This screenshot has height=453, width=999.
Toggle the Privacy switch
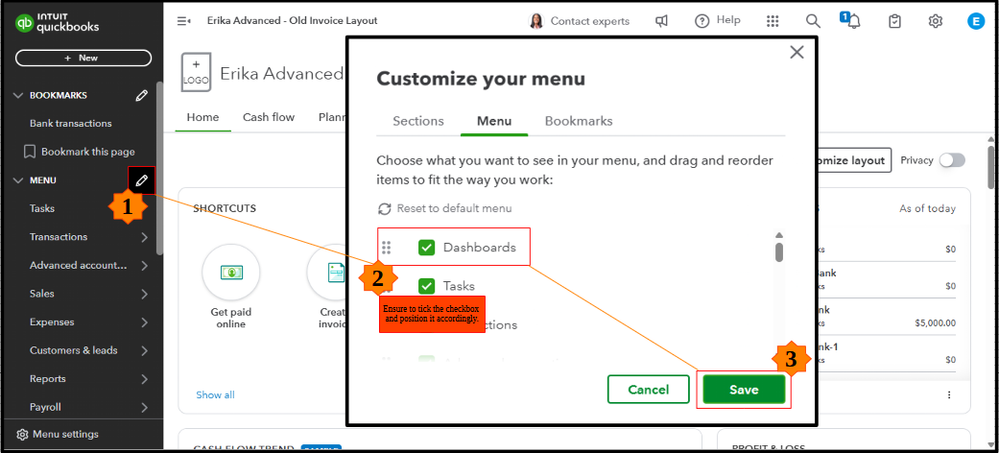(x=952, y=161)
